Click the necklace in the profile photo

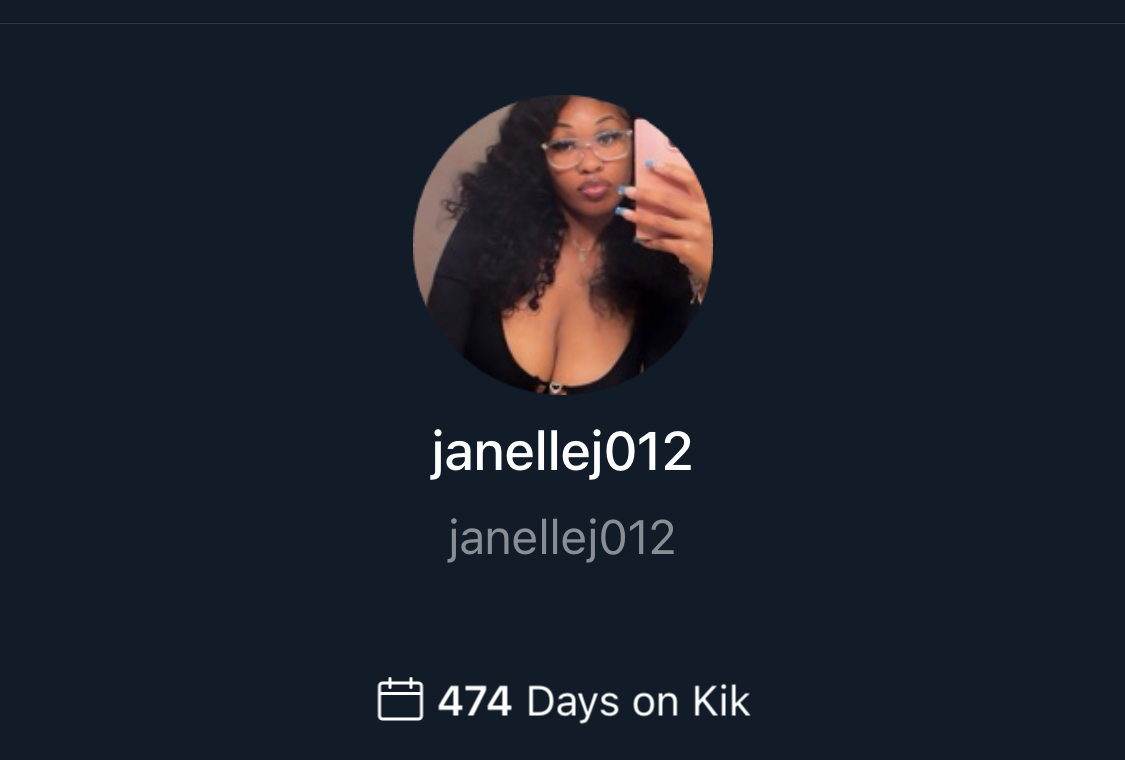[x=581, y=250]
